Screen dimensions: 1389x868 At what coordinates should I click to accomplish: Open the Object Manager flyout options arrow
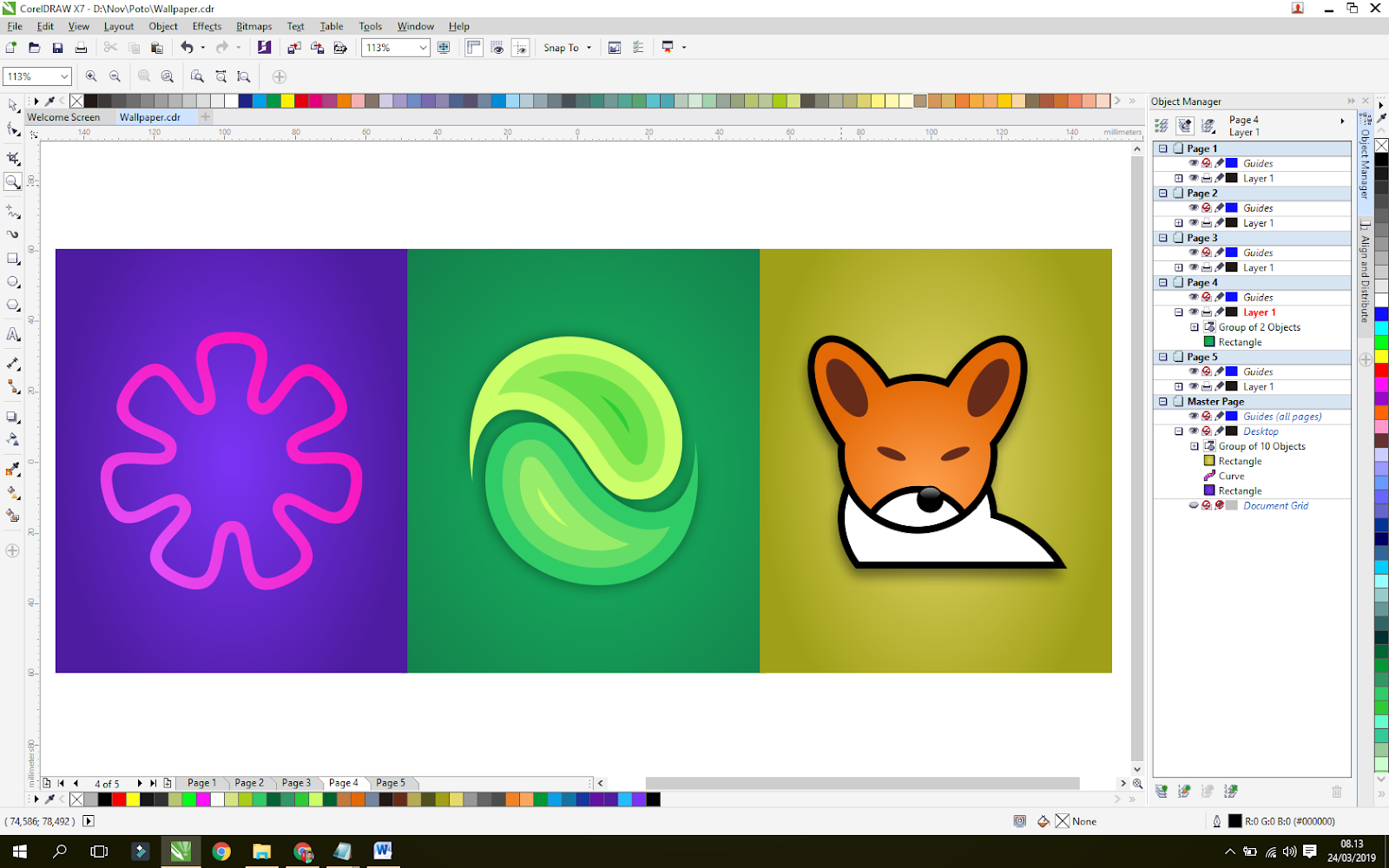click(x=1342, y=121)
